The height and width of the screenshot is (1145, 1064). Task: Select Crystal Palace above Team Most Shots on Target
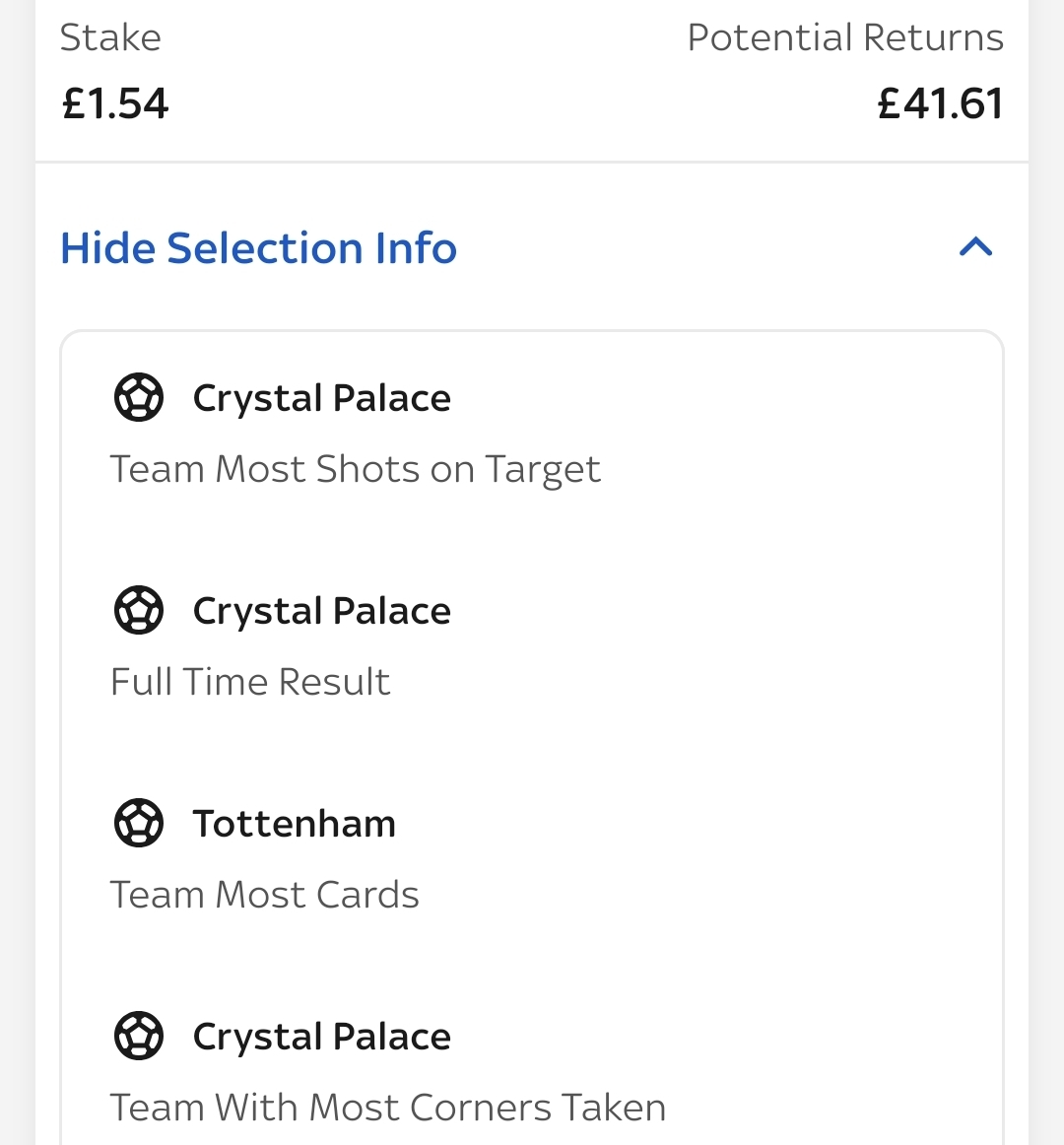(321, 398)
